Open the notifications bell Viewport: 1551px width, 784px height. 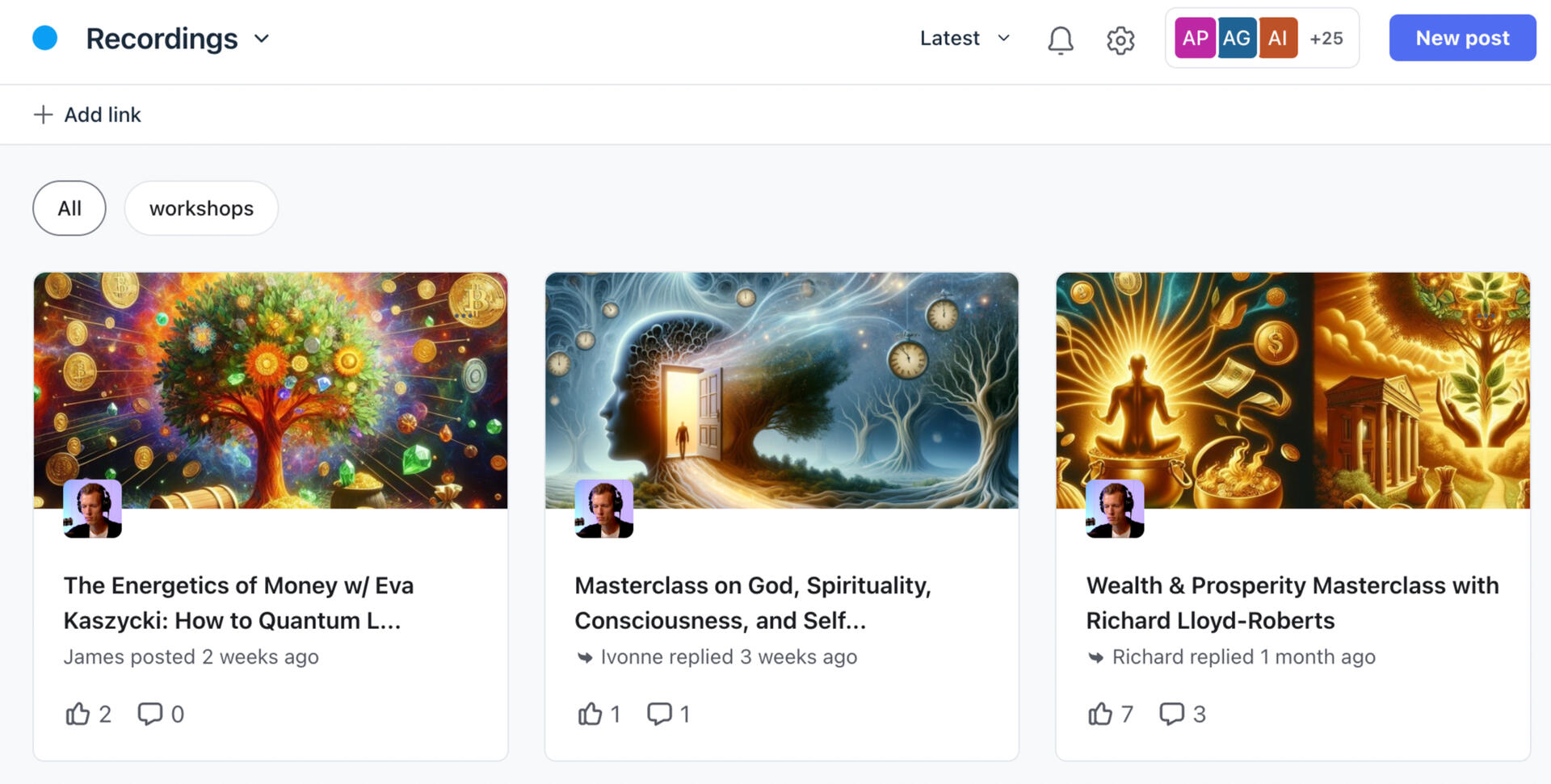click(x=1060, y=40)
